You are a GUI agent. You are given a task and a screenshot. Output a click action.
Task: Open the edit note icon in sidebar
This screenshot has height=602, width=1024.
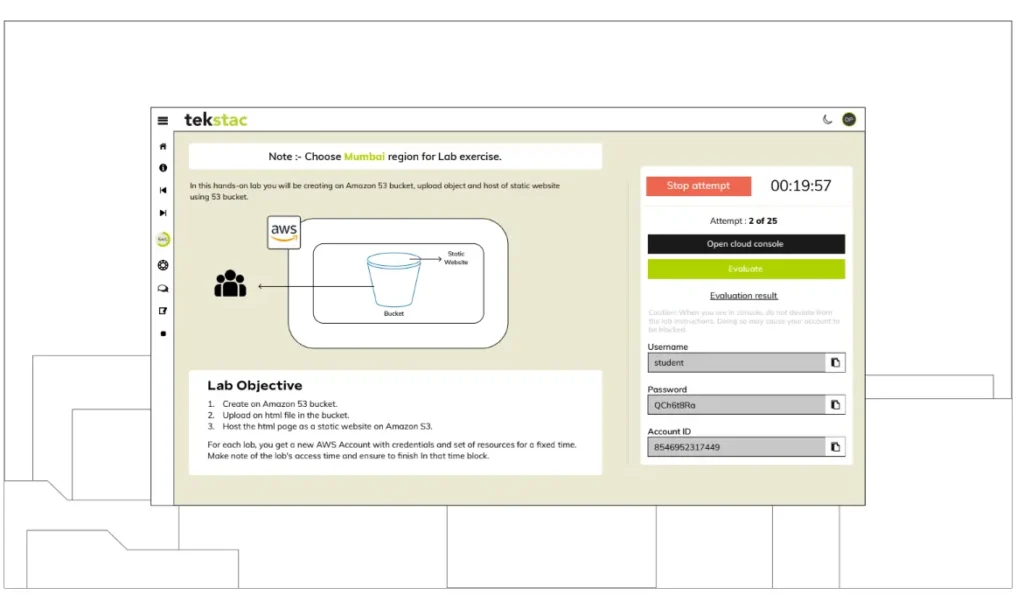(163, 311)
